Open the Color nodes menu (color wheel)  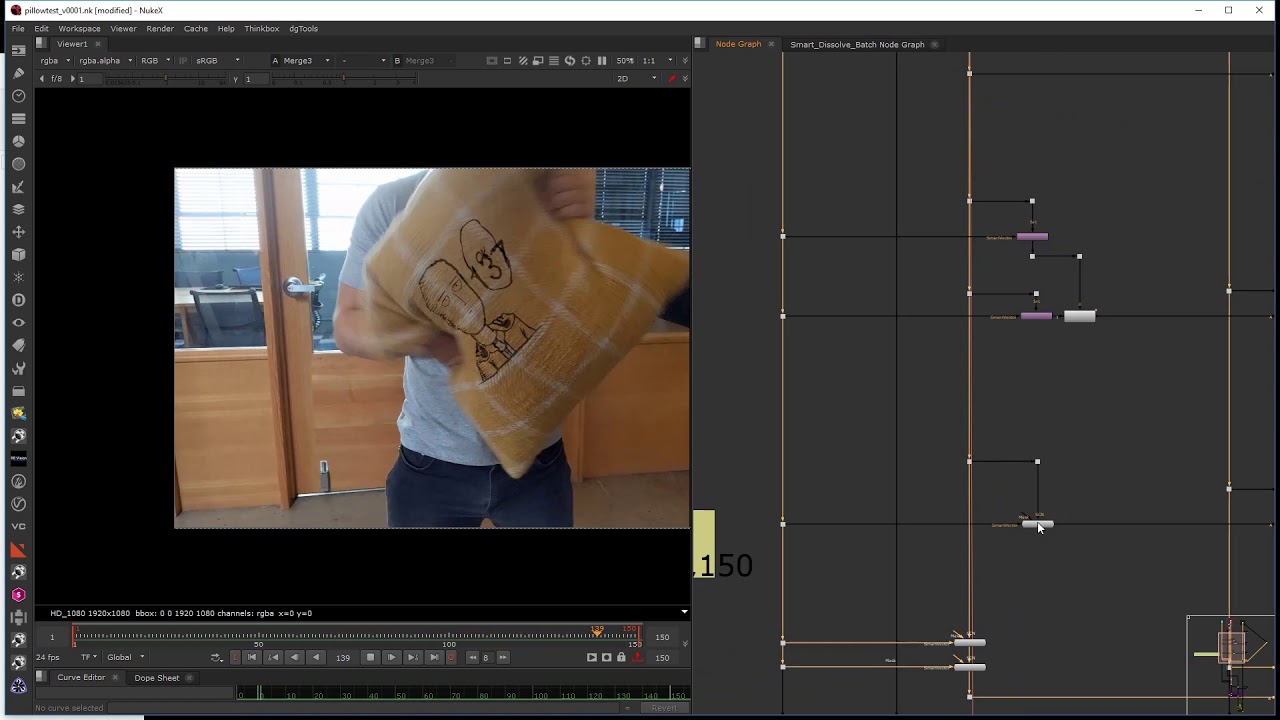(18, 141)
